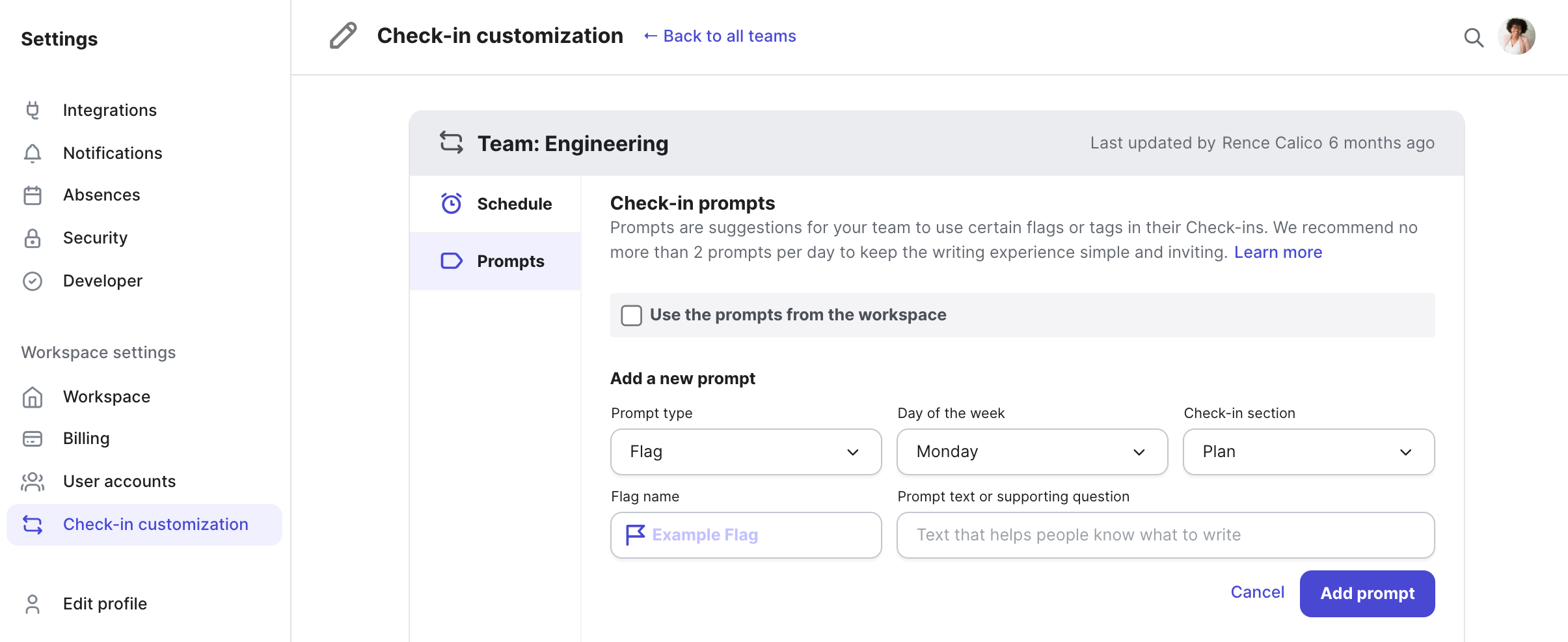This screenshot has width=1568, height=642.
Task: Switch to the Schedule tab
Action: 495,204
